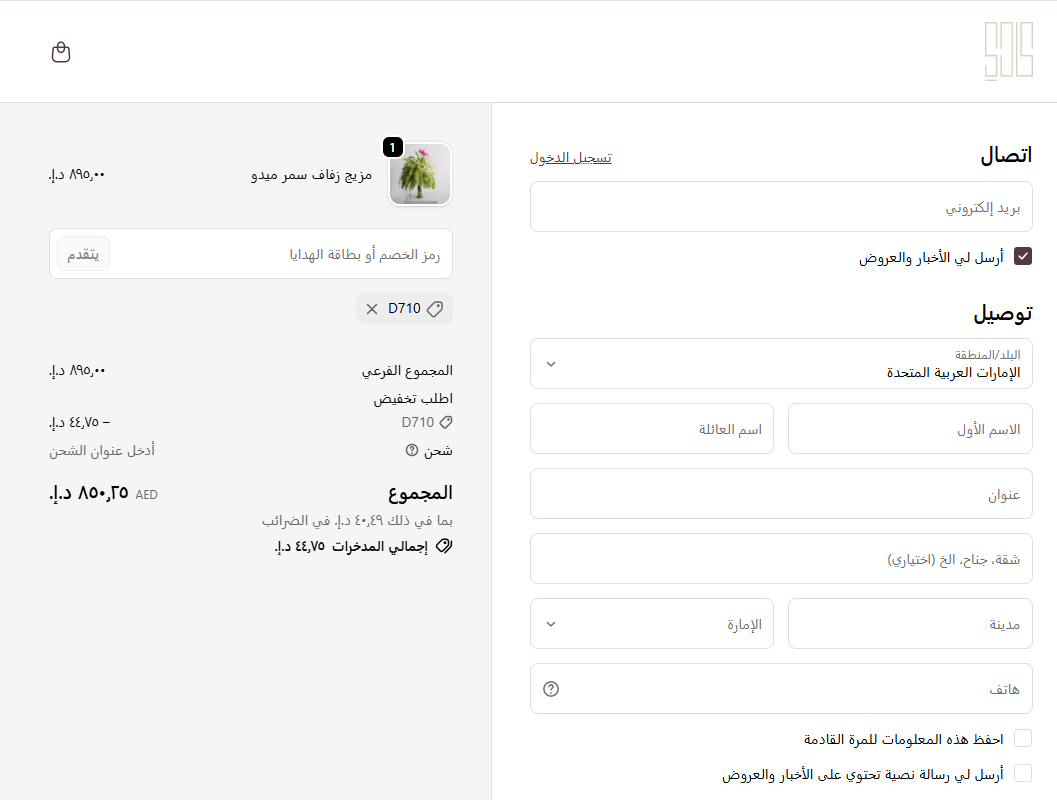This screenshot has width=1057, height=800.
Task: Click product name مزيج زفاف سمر ميدو
Action: tap(311, 175)
